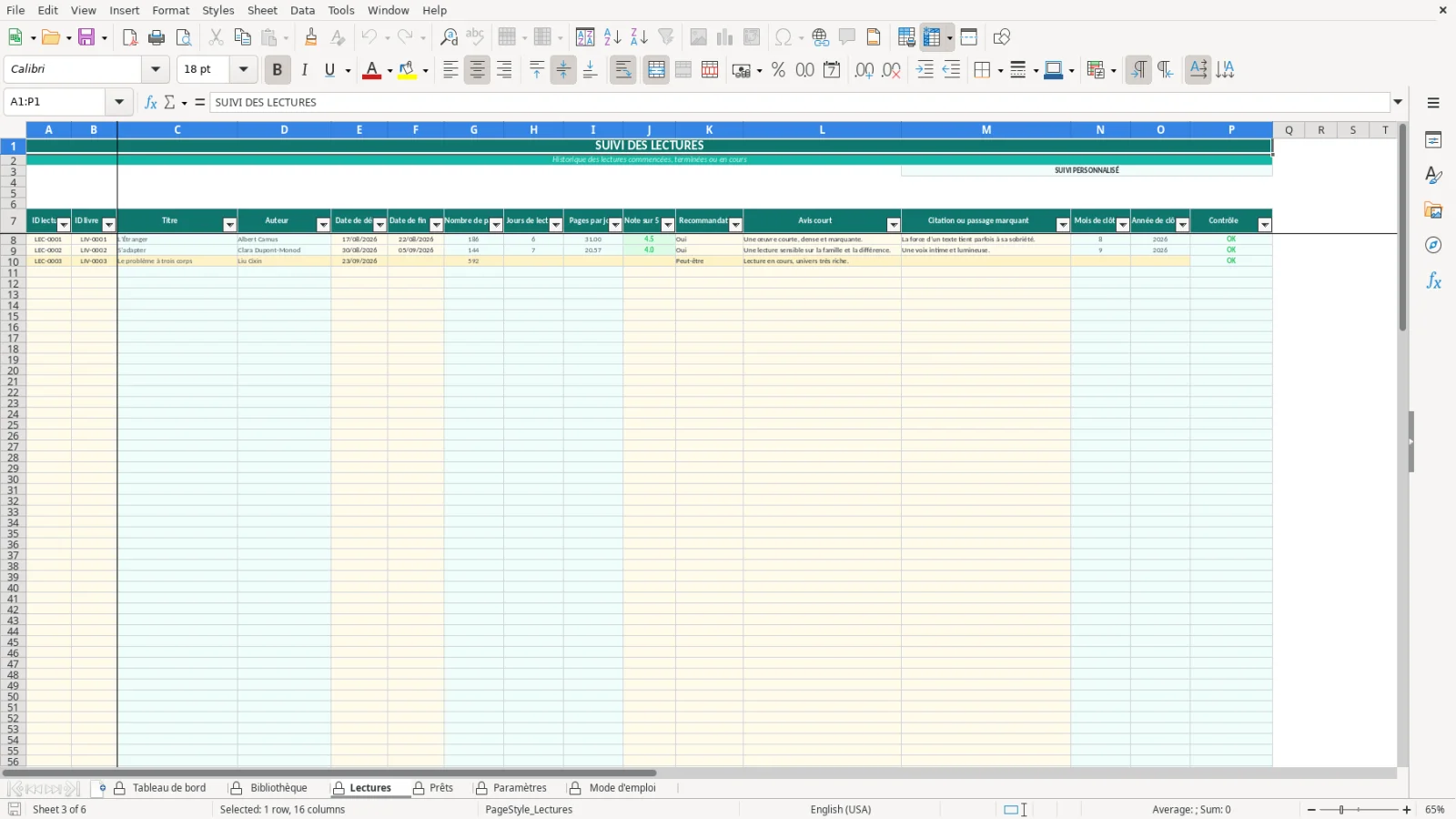Viewport: 1456px width, 819px height.
Task: Open Find and Replace icon
Action: (x=449, y=37)
